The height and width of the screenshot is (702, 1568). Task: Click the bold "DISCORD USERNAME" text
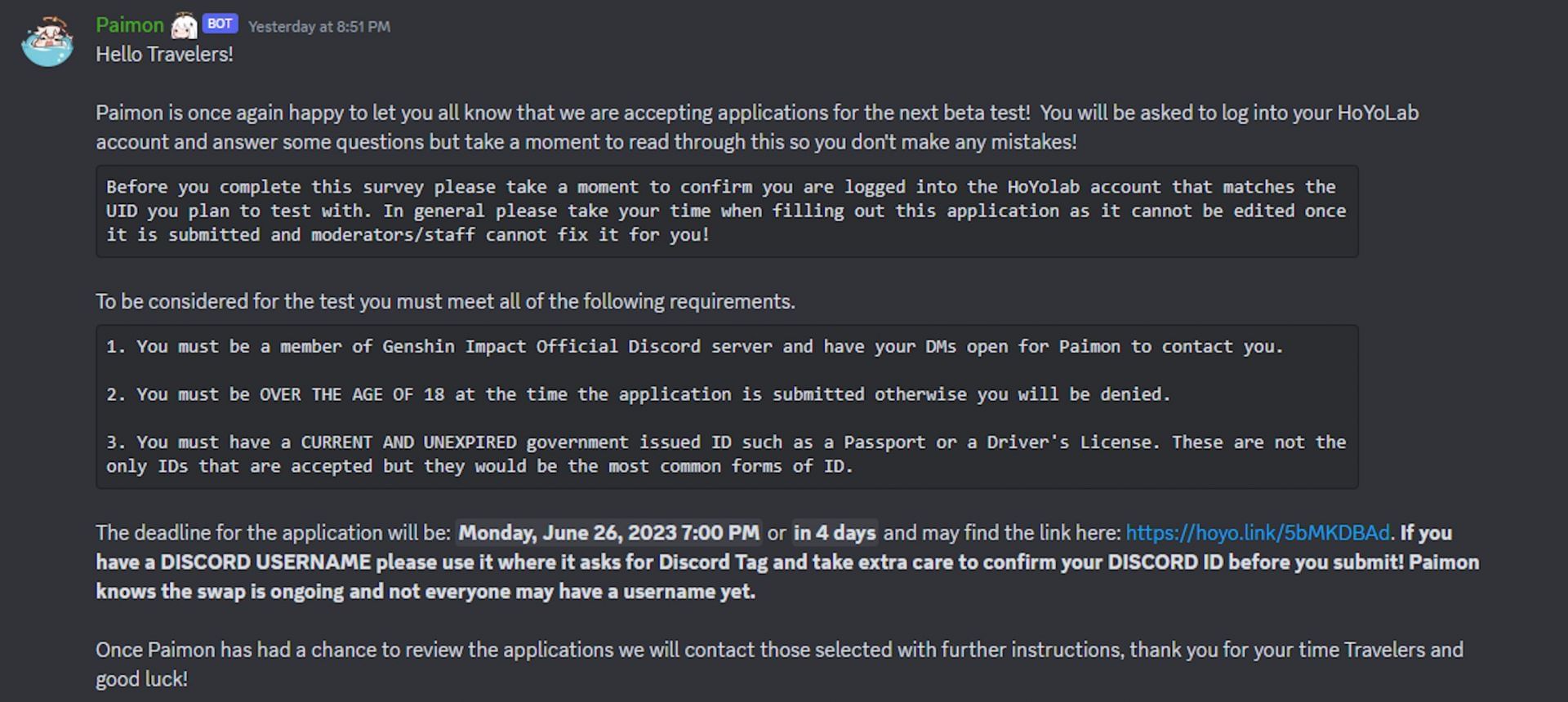tap(265, 562)
